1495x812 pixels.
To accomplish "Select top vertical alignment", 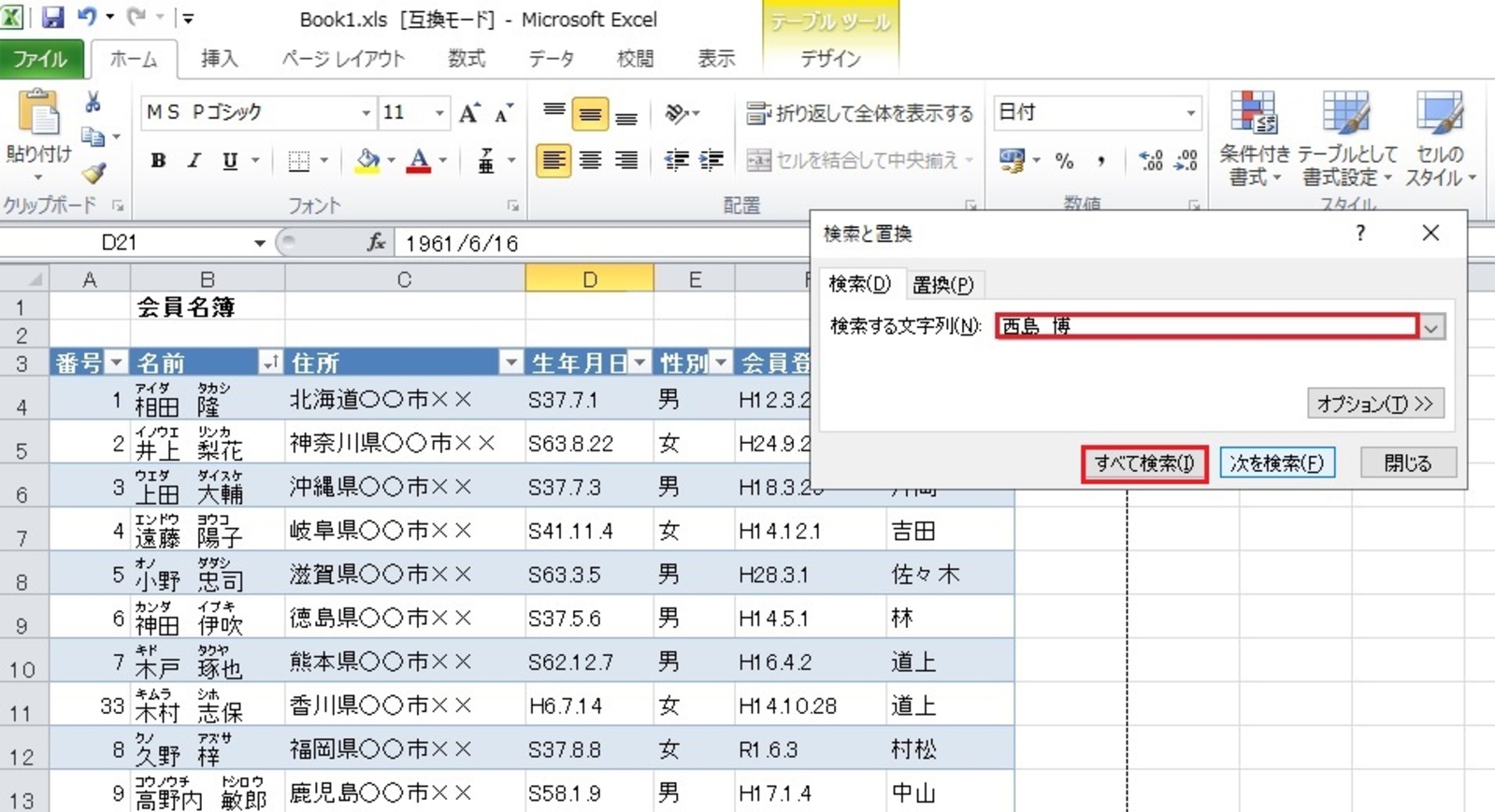I will [x=553, y=113].
